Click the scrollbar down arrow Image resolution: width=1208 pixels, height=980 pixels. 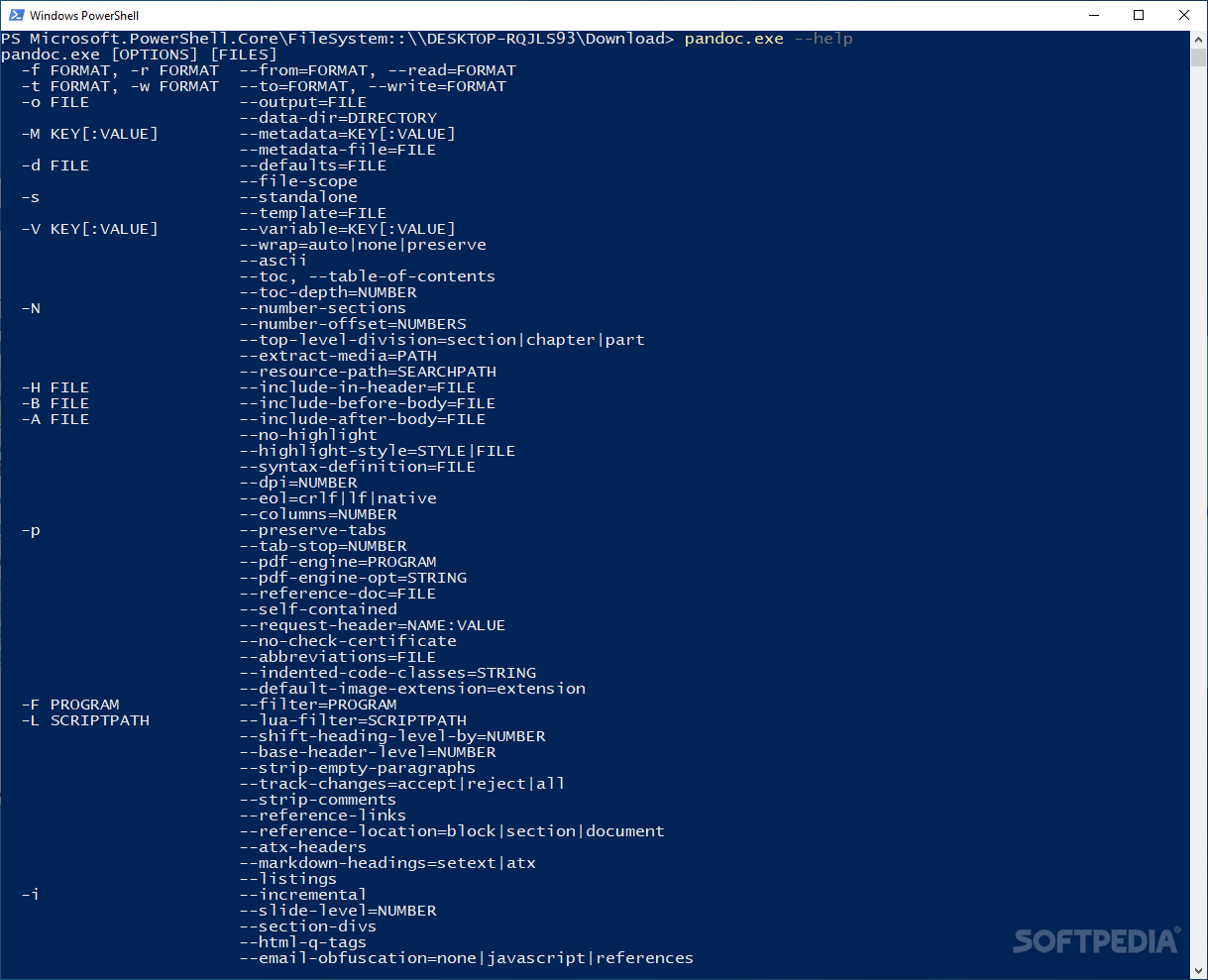1198,970
